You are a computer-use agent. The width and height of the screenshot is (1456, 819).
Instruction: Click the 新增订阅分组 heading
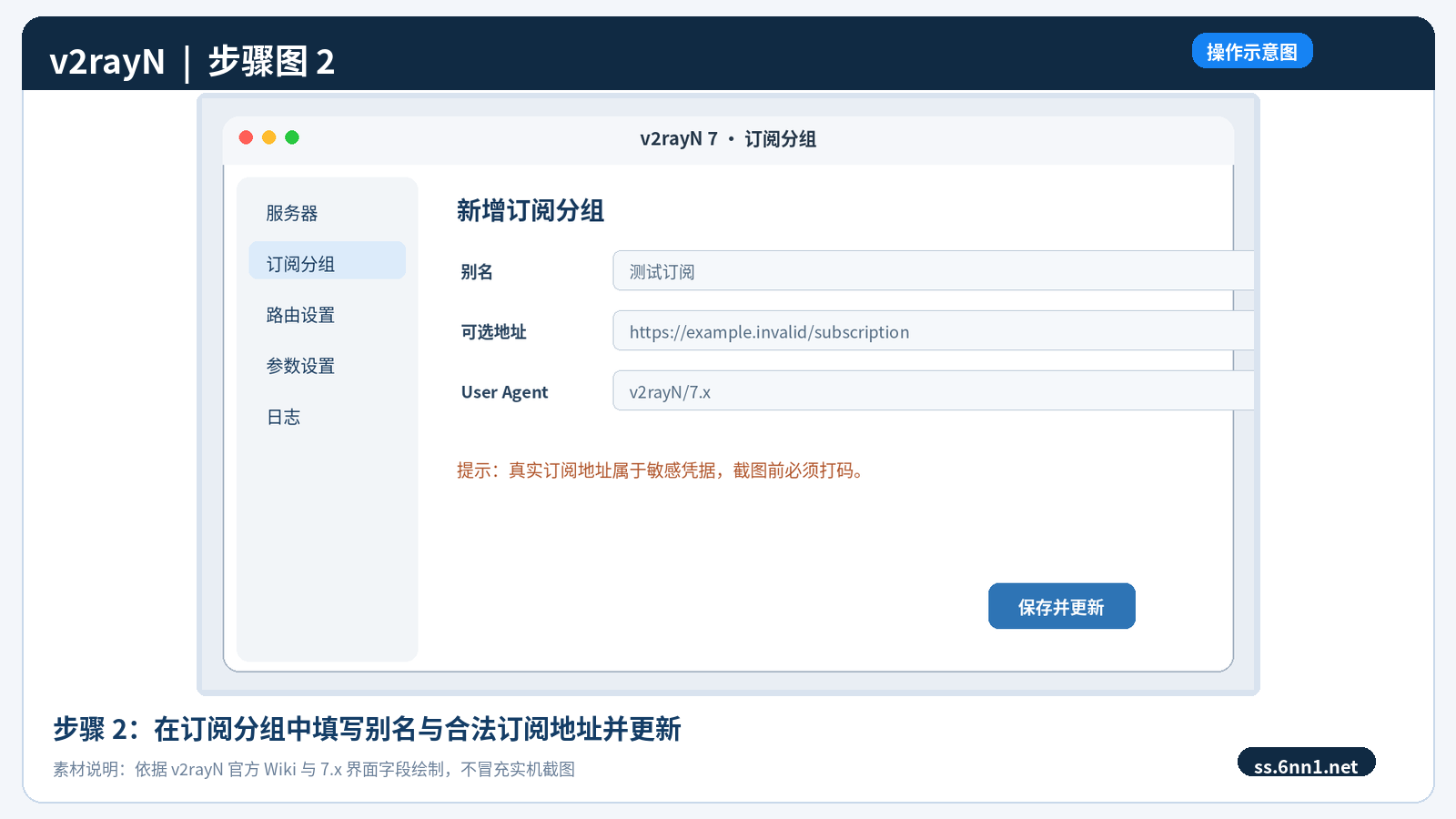531,211
